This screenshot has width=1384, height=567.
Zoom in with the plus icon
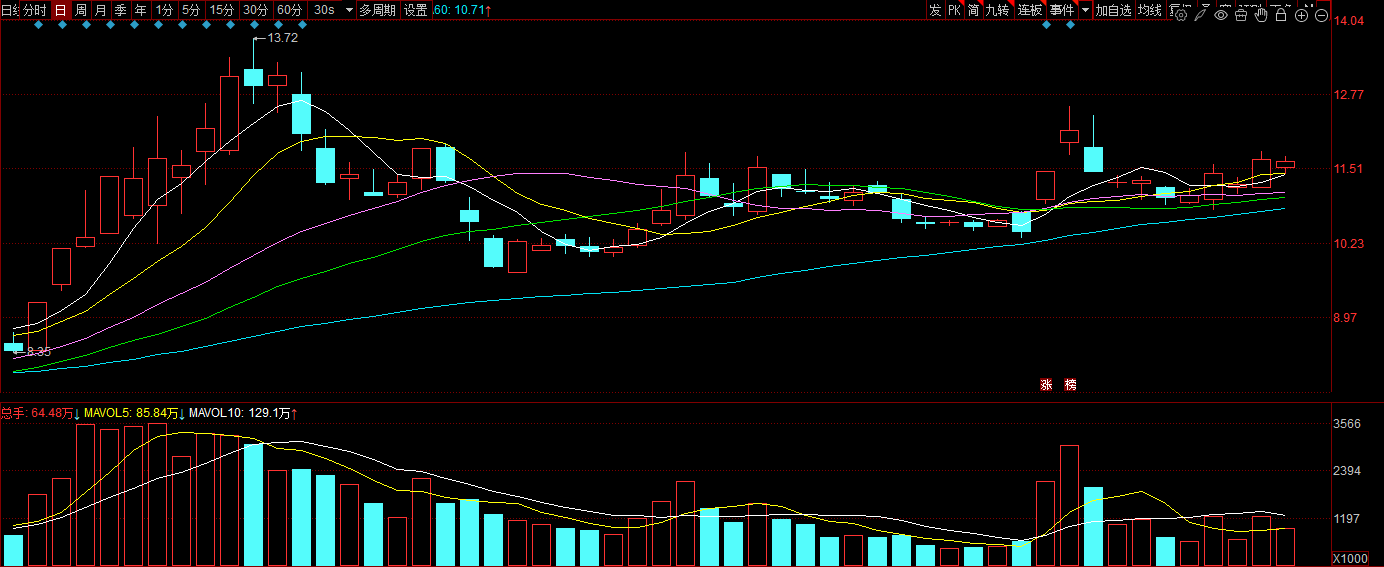point(1301,15)
